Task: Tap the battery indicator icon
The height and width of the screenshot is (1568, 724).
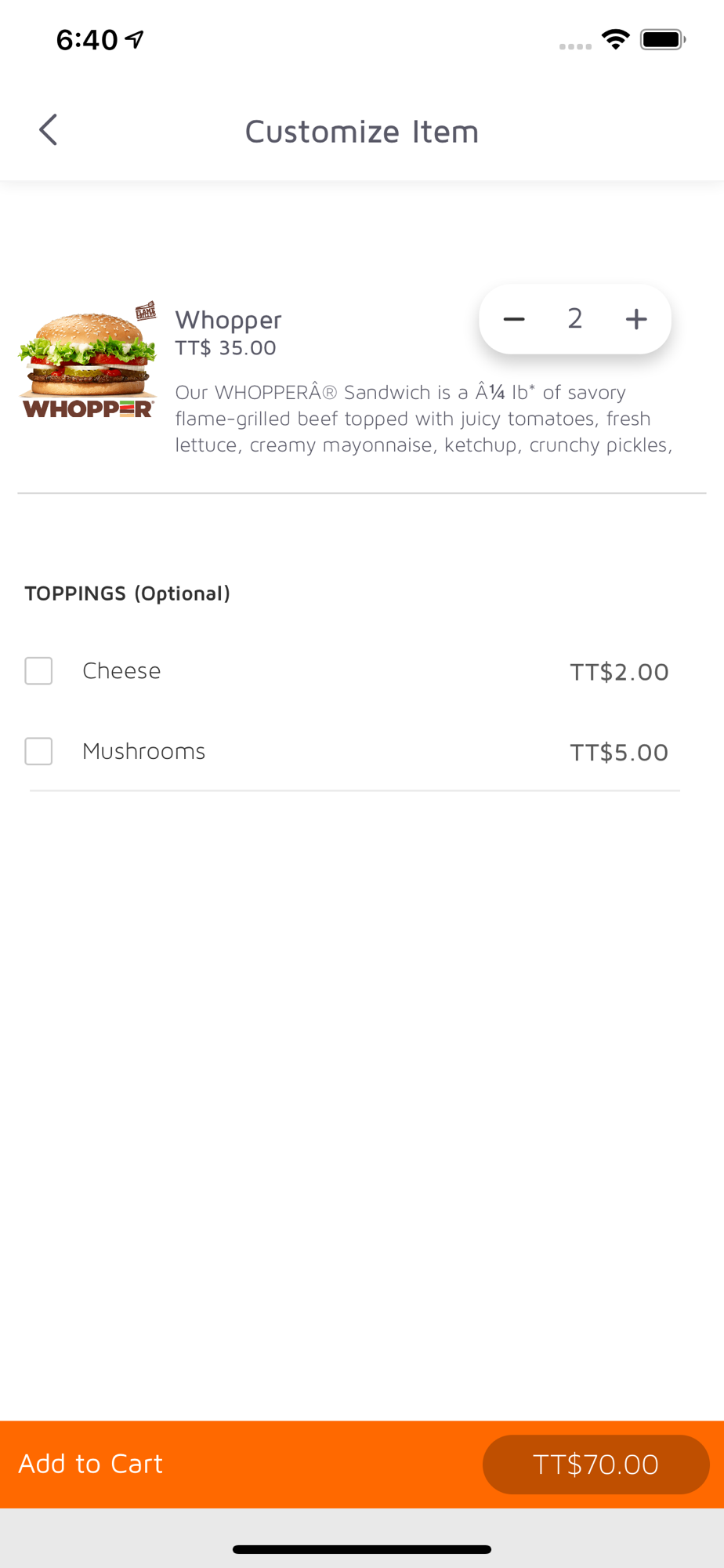Action: [663, 39]
